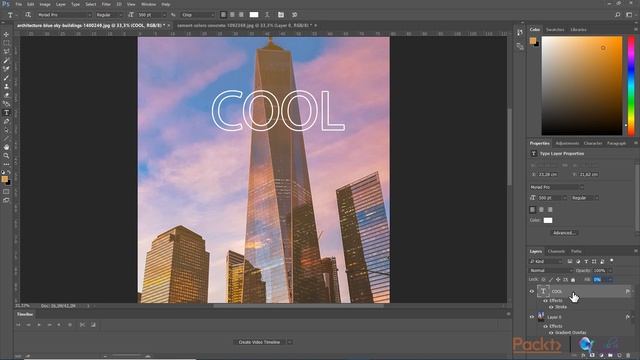This screenshot has height=360, width=640.
Task: Open the layer filter Kind dropdown
Action: click(x=546, y=261)
